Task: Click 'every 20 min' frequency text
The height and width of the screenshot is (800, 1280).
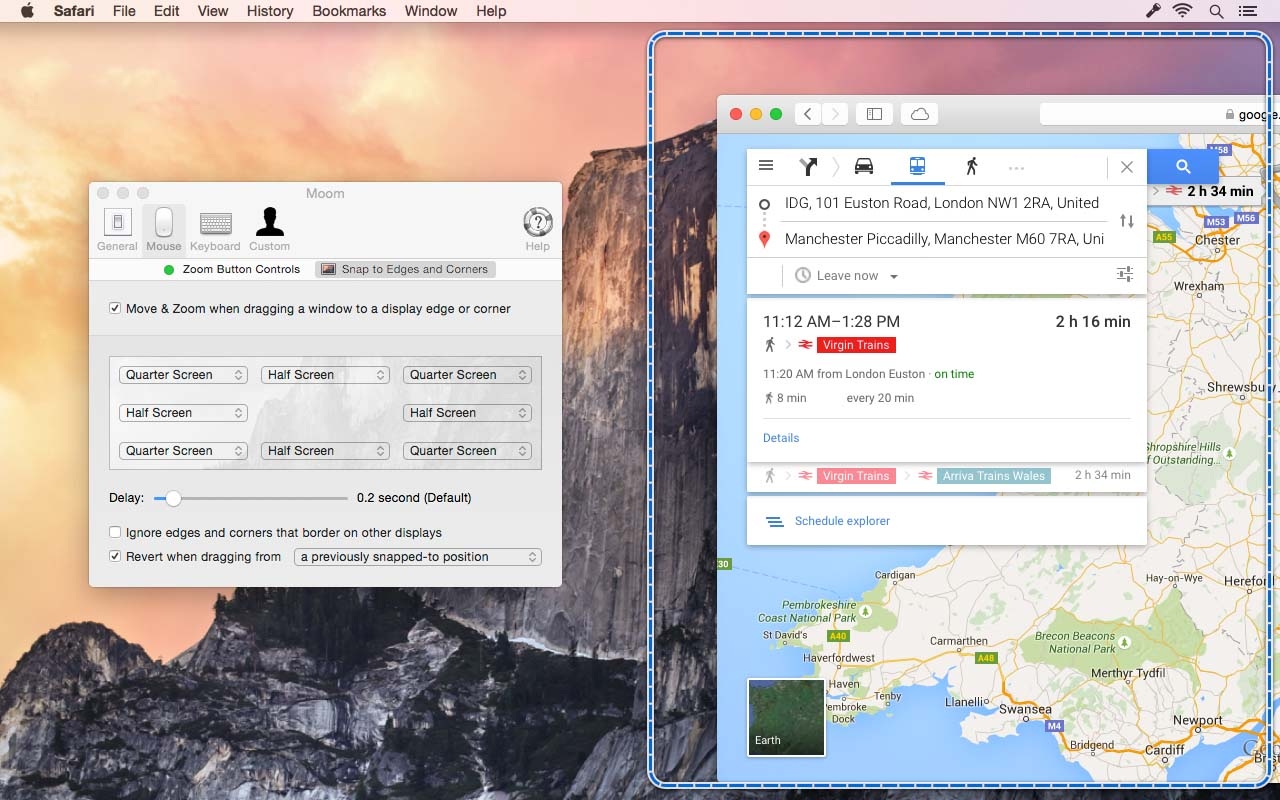Action: pyautogui.click(x=880, y=398)
